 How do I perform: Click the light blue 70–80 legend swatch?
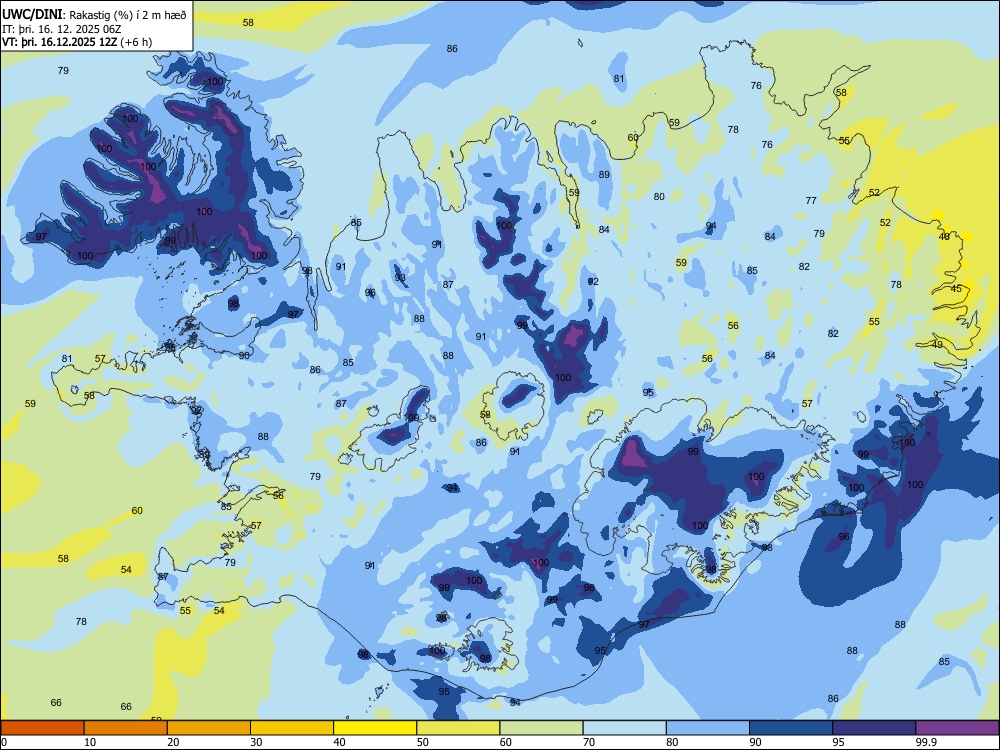coord(624,728)
